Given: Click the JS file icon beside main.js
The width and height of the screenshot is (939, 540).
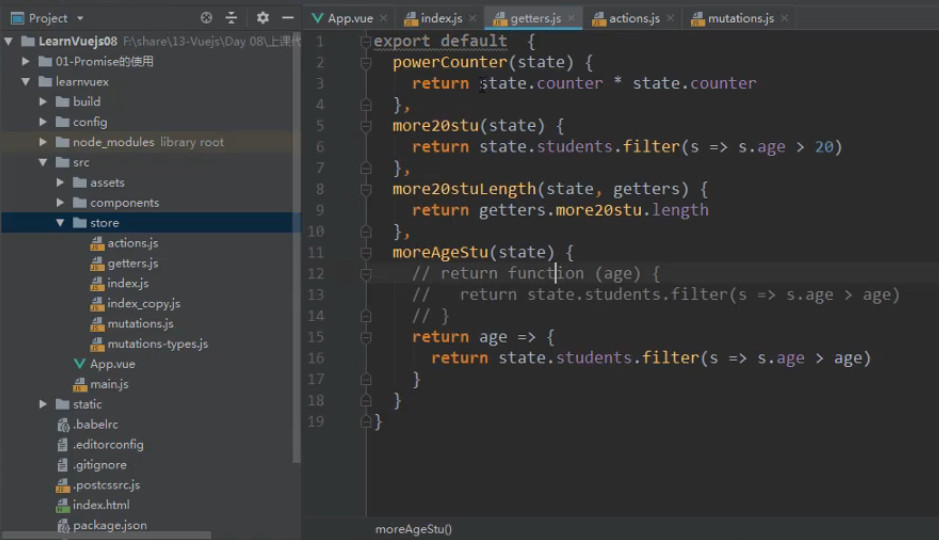Looking at the screenshot, I should click(80, 384).
